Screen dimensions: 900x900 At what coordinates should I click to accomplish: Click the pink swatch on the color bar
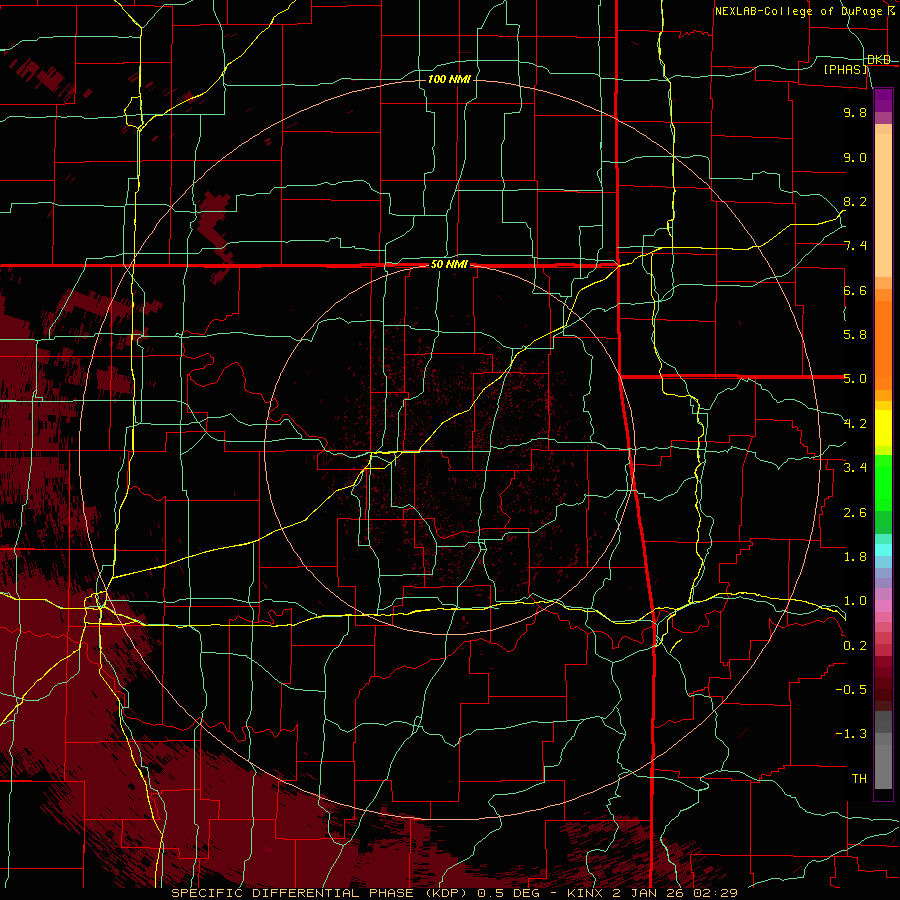pos(883,606)
